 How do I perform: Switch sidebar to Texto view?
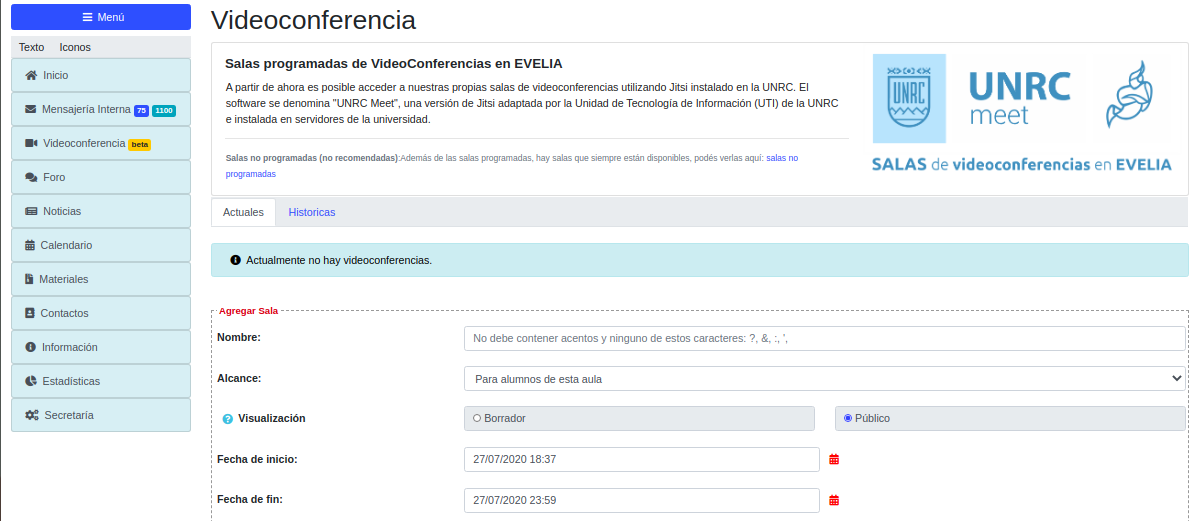pos(32,47)
